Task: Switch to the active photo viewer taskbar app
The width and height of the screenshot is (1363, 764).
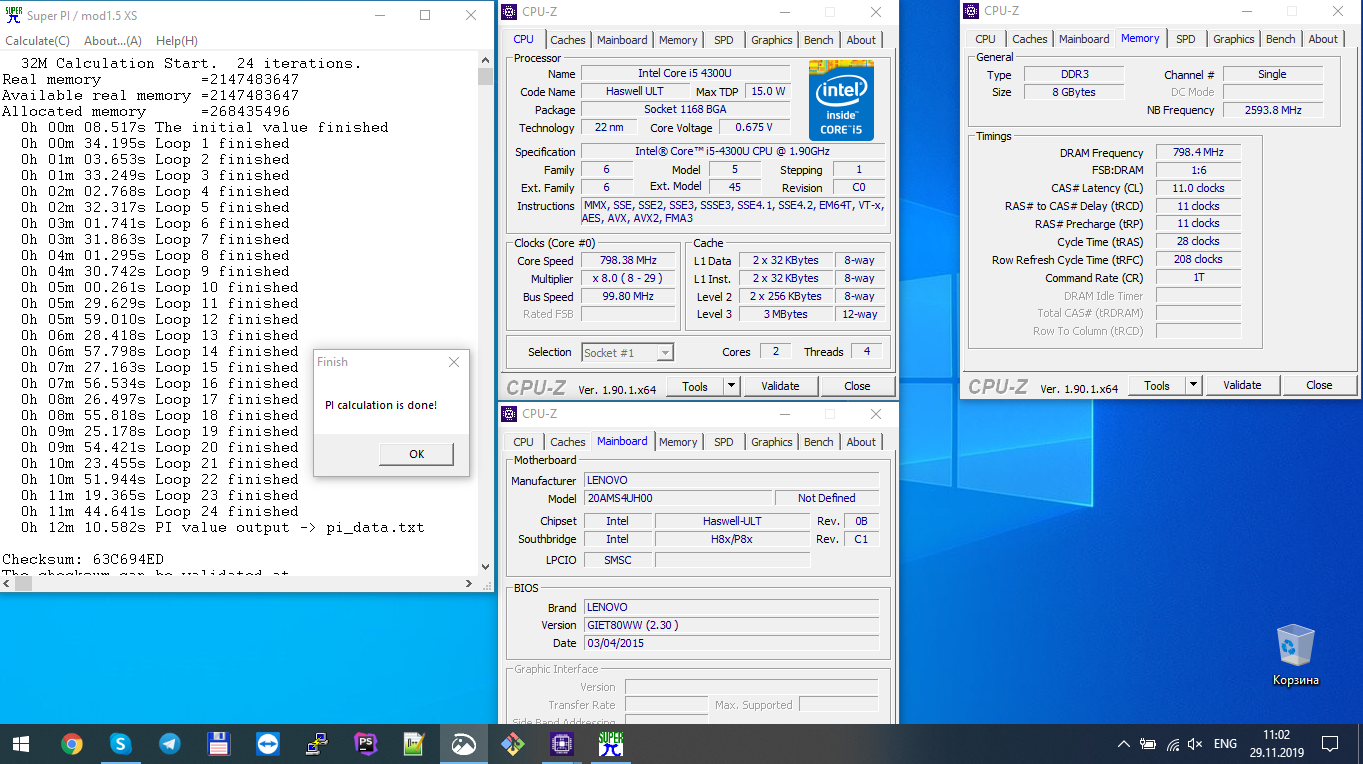Action: click(463, 744)
